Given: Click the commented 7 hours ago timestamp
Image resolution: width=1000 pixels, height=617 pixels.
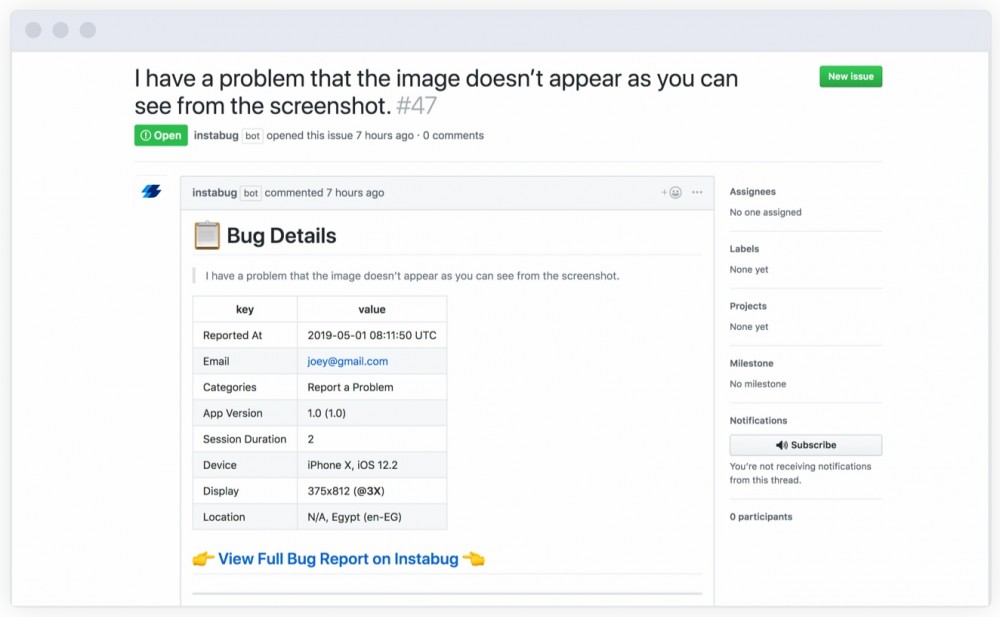Looking at the screenshot, I should 325,193.
